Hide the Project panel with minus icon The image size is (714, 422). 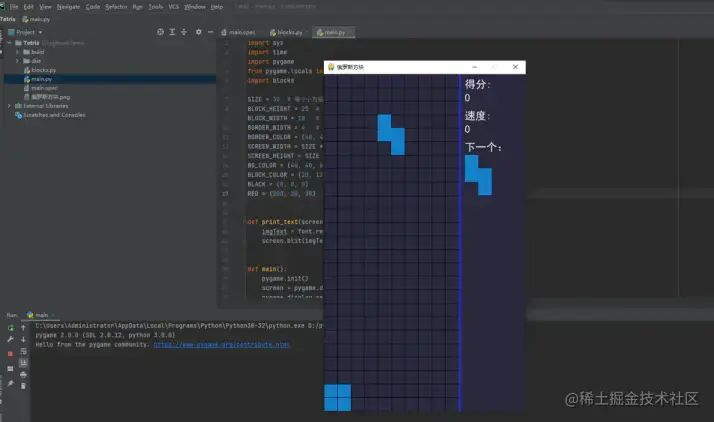[210, 32]
